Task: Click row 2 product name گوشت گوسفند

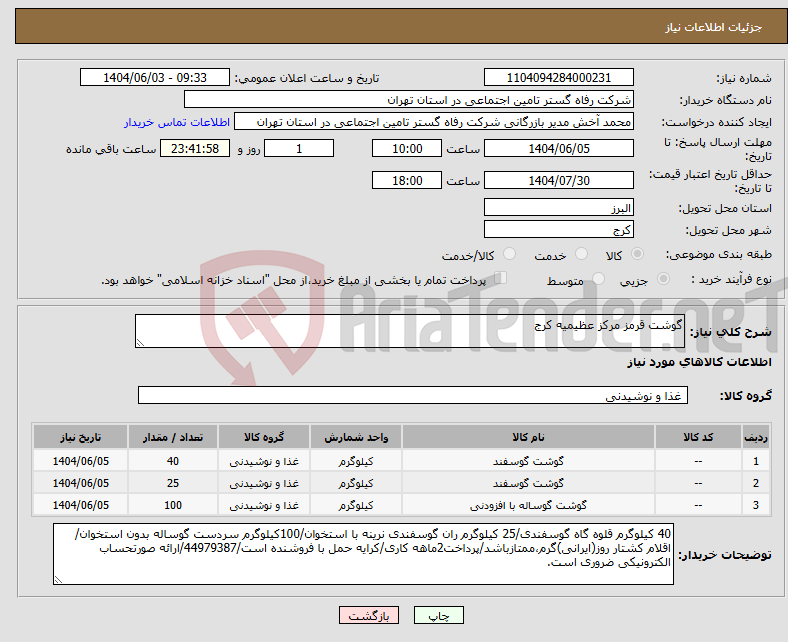Action: coord(528,483)
